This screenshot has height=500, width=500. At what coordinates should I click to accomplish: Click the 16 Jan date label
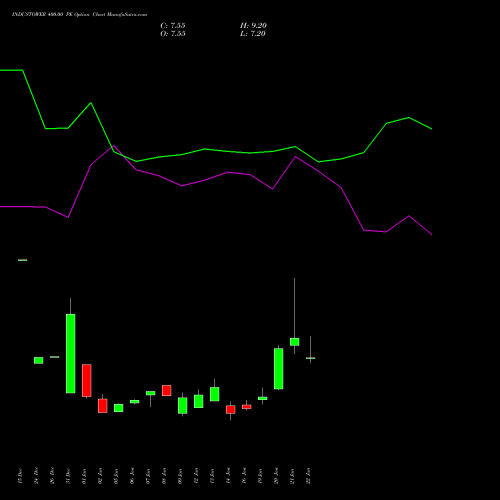(244, 476)
